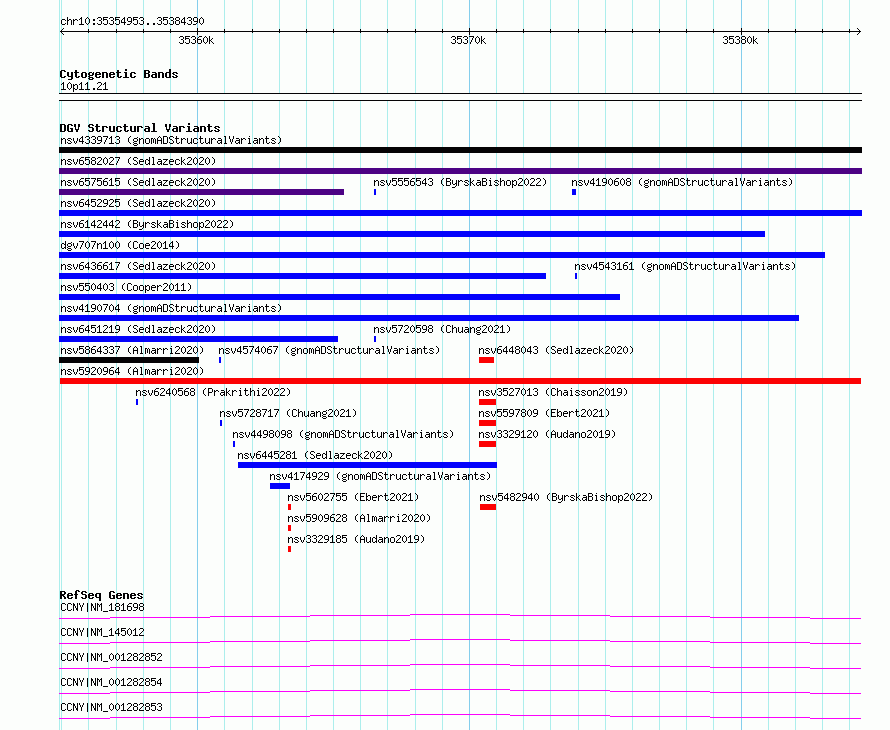Viewport: 890px width, 730px height.
Task: Click the CCNY|NM_001282852 transcript label
Action: tap(111, 657)
